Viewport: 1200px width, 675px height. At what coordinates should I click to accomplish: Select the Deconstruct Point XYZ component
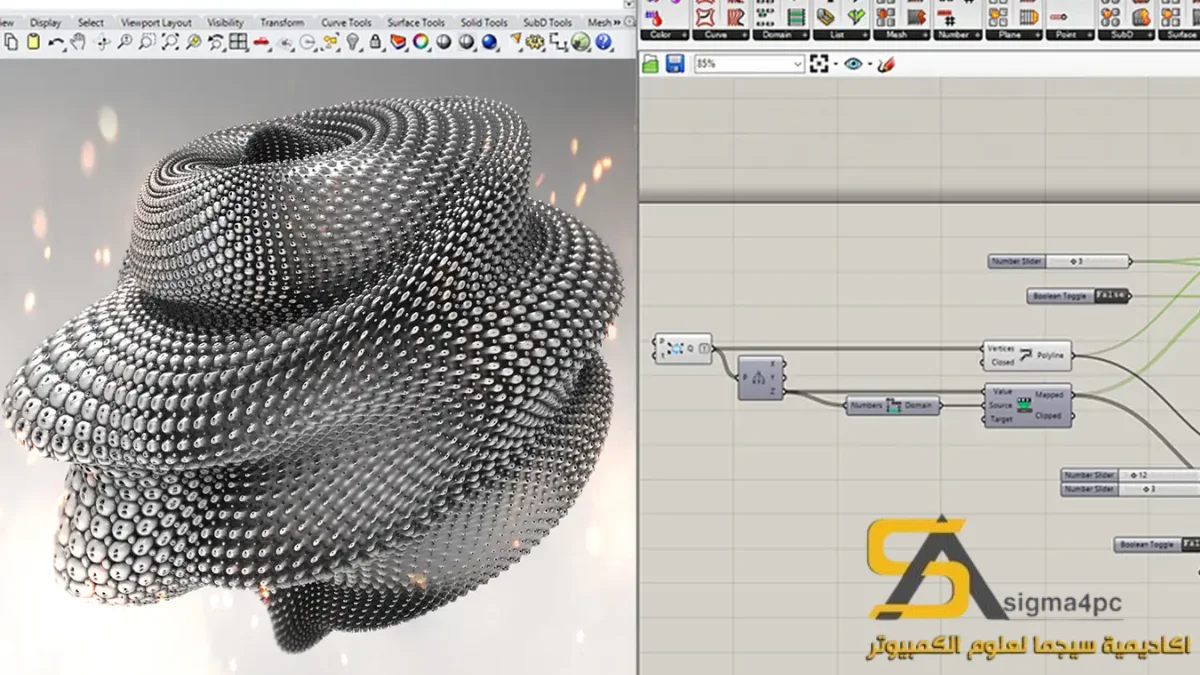point(762,377)
